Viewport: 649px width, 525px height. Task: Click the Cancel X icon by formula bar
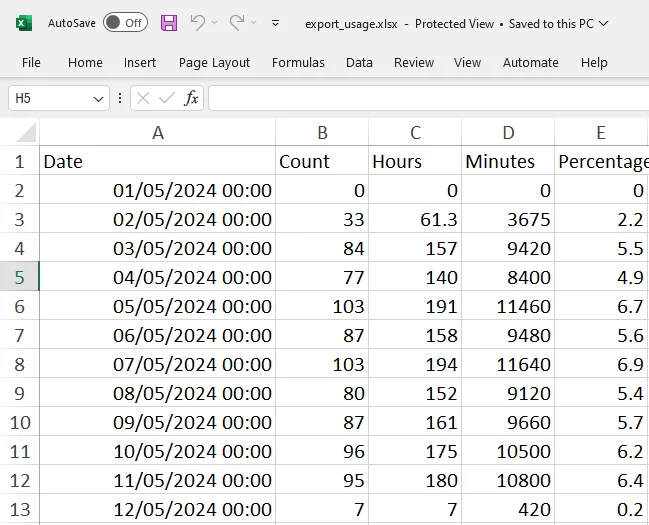click(143, 98)
